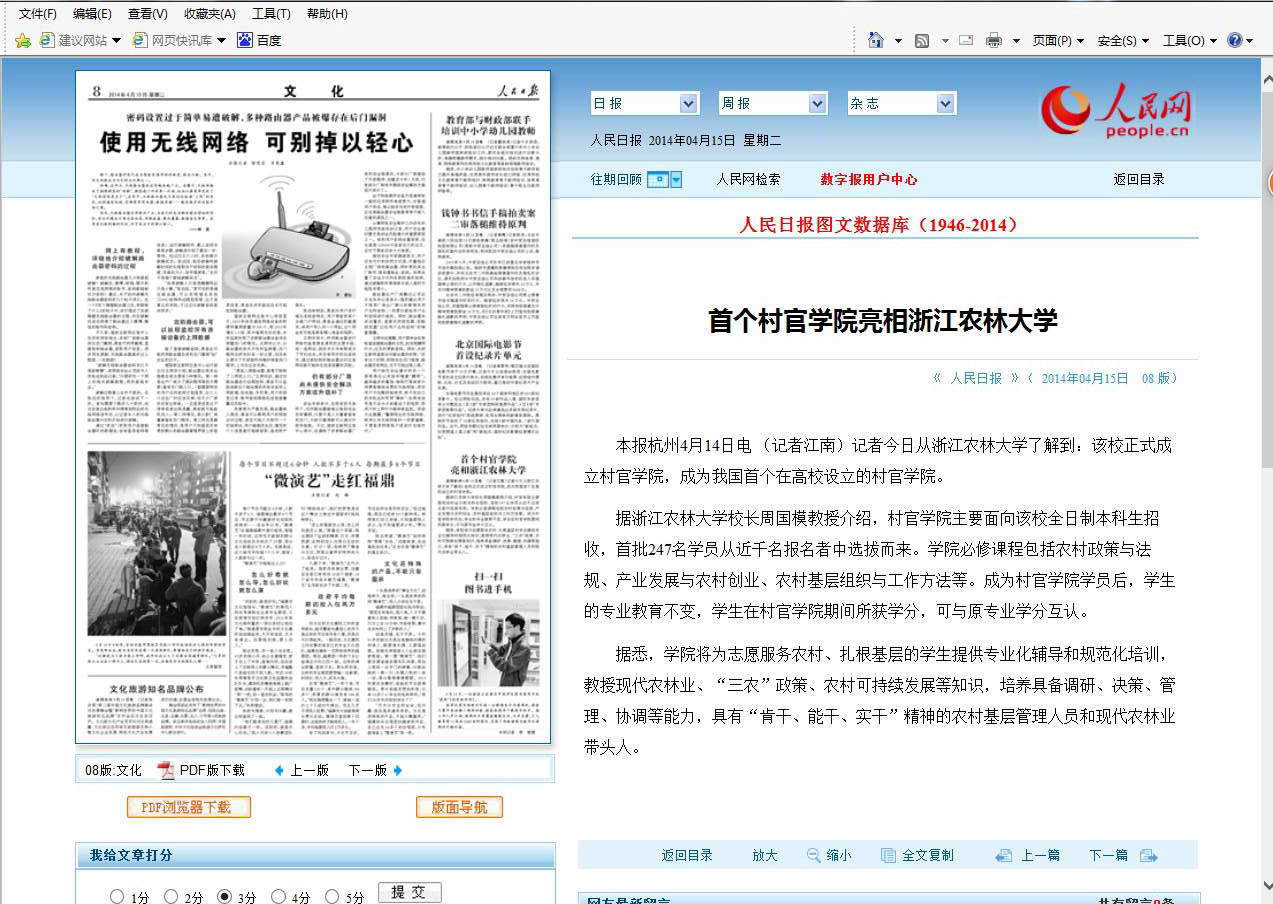
Task: Expand the 周报 dropdown list
Action: point(817,104)
